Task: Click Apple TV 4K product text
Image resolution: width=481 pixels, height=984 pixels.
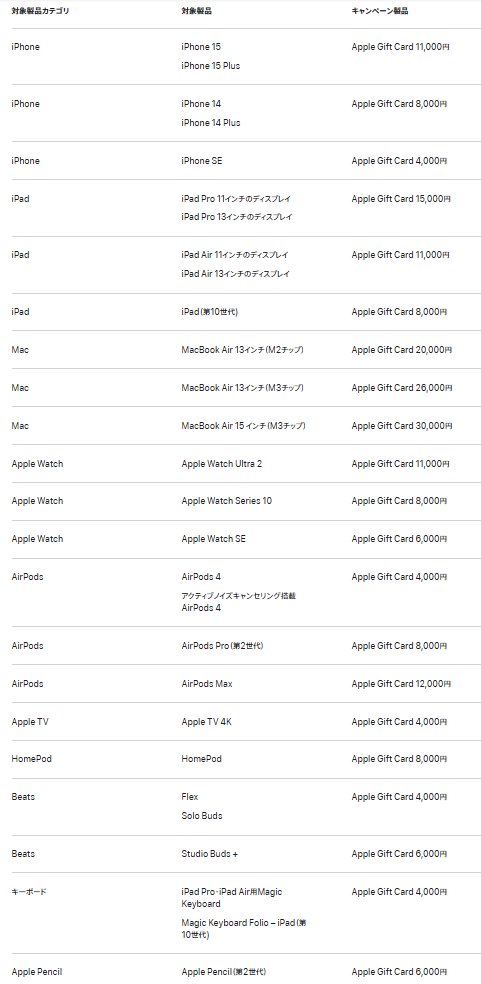Action: point(207,722)
